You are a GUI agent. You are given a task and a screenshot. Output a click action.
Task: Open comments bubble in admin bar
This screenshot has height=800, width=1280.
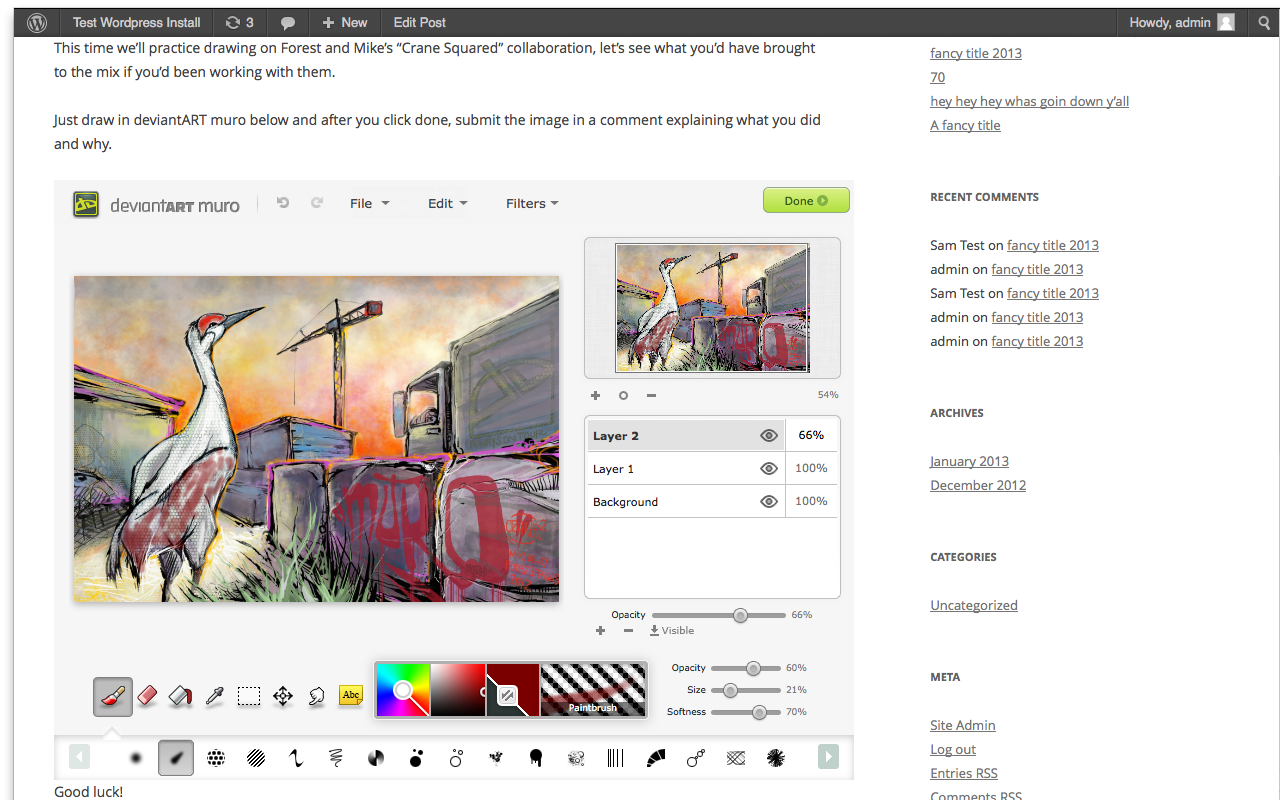[x=287, y=22]
